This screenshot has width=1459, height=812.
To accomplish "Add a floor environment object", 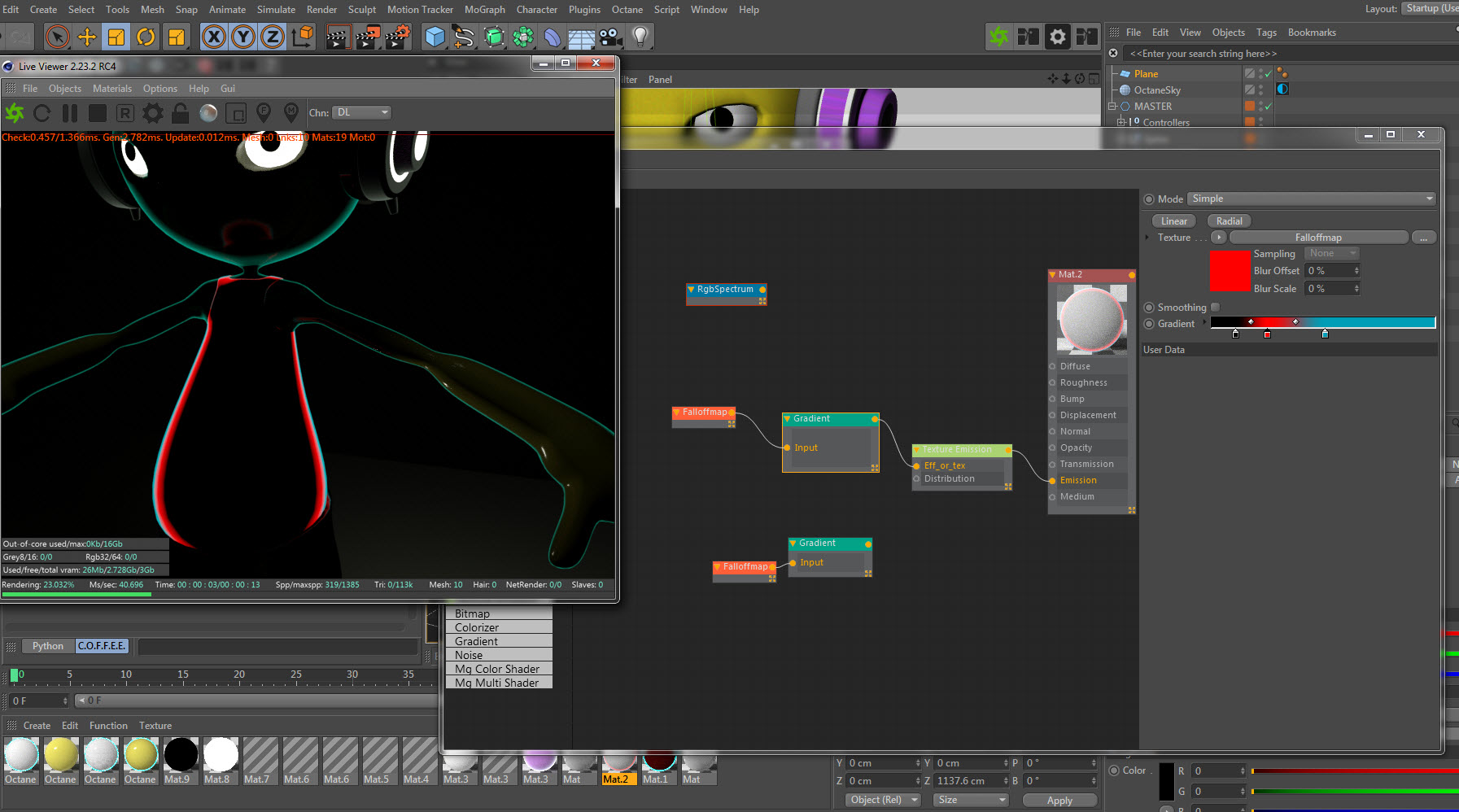I will click(x=582, y=37).
